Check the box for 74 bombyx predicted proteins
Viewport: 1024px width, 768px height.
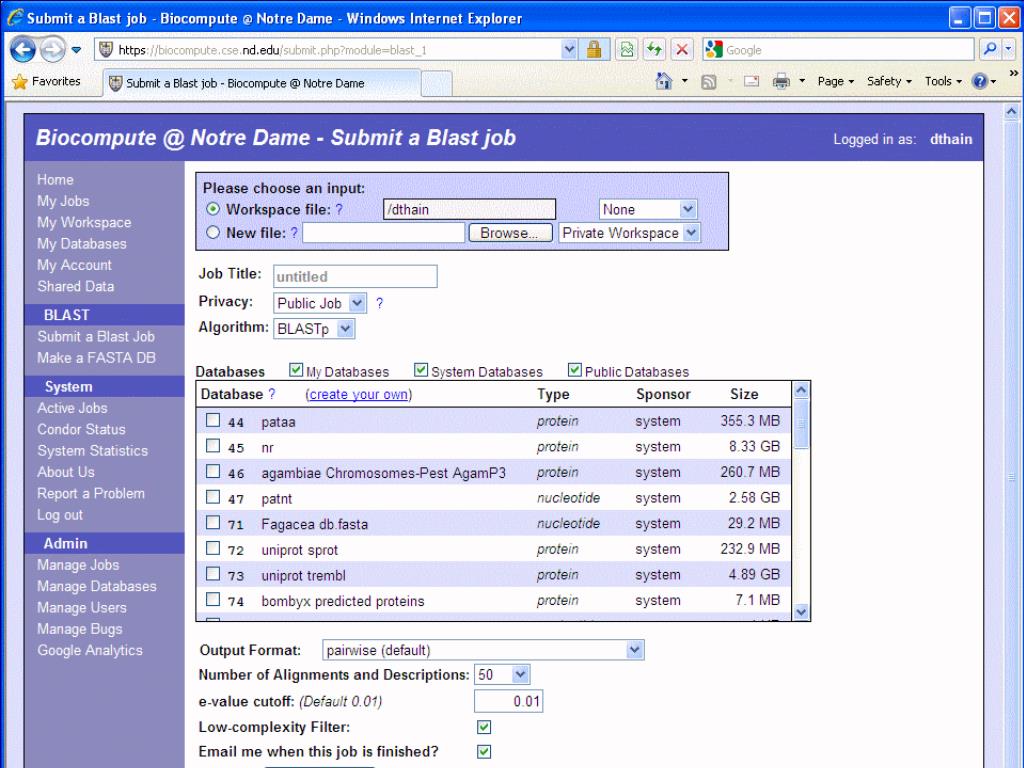pos(213,599)
